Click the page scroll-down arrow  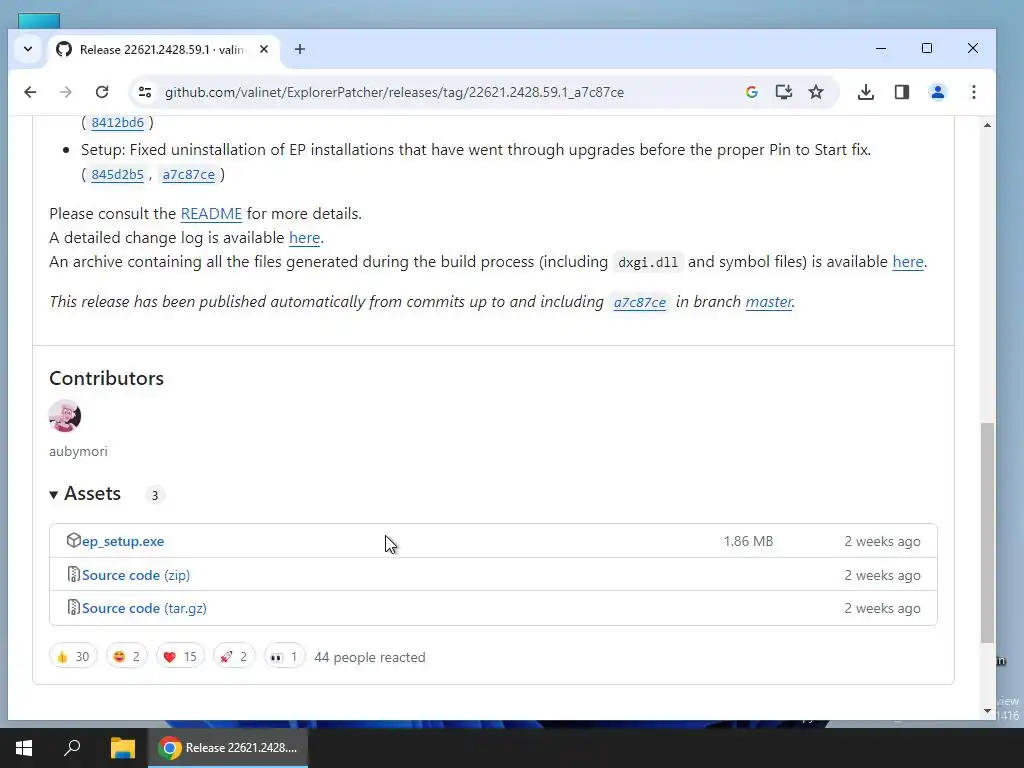tap(987, 711)
